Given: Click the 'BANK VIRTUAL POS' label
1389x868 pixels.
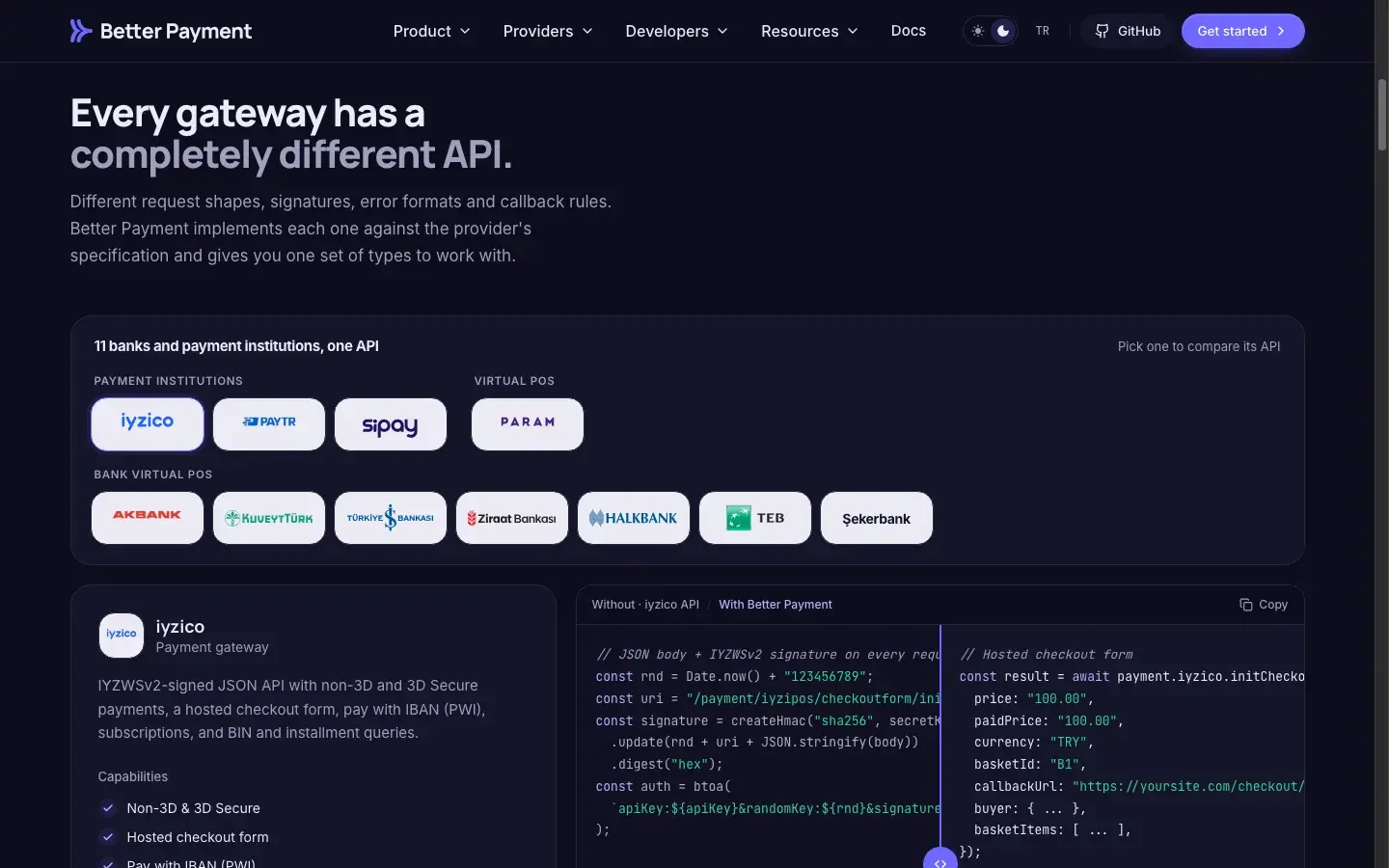Looking at the screenshot, I should (x=153, y=475).
